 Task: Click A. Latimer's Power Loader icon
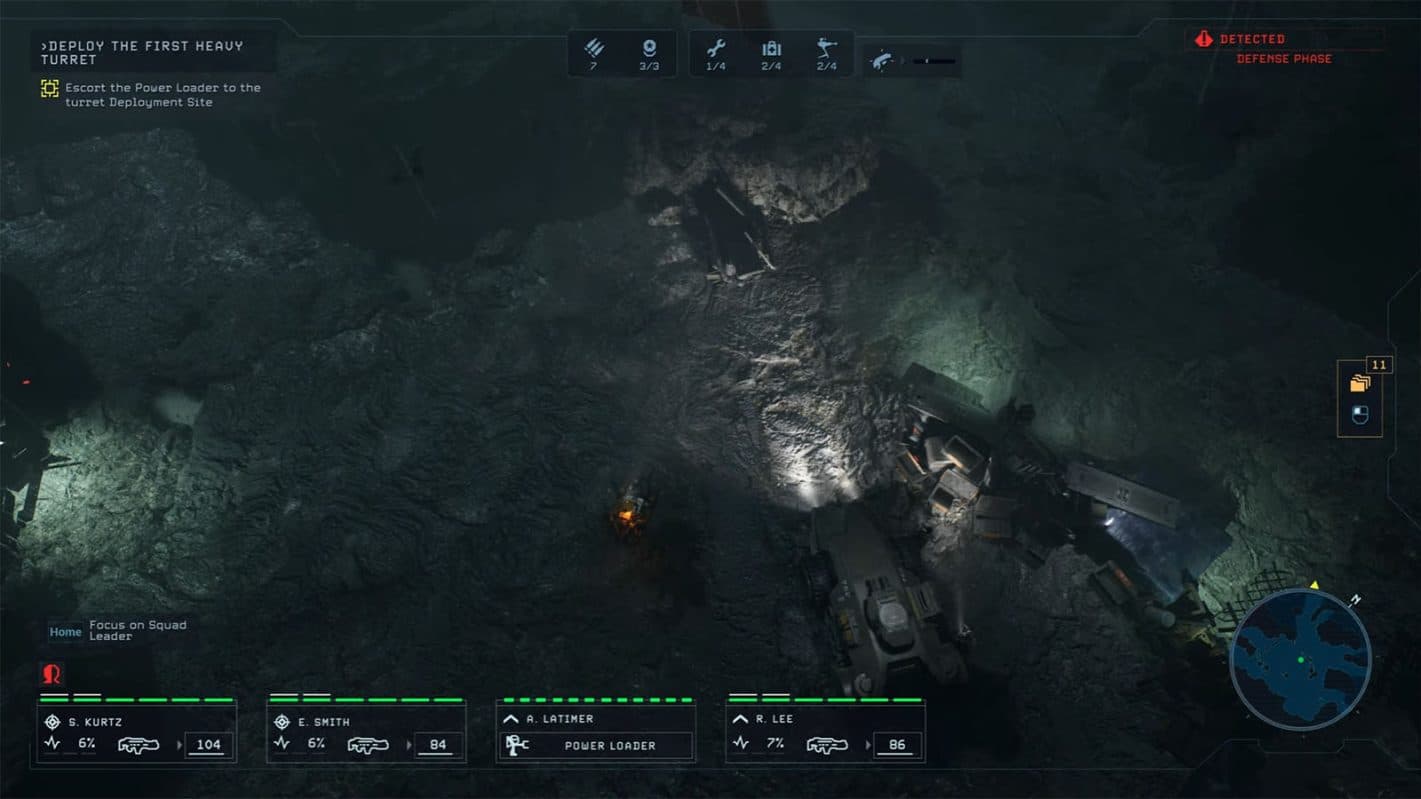(517, 745)
